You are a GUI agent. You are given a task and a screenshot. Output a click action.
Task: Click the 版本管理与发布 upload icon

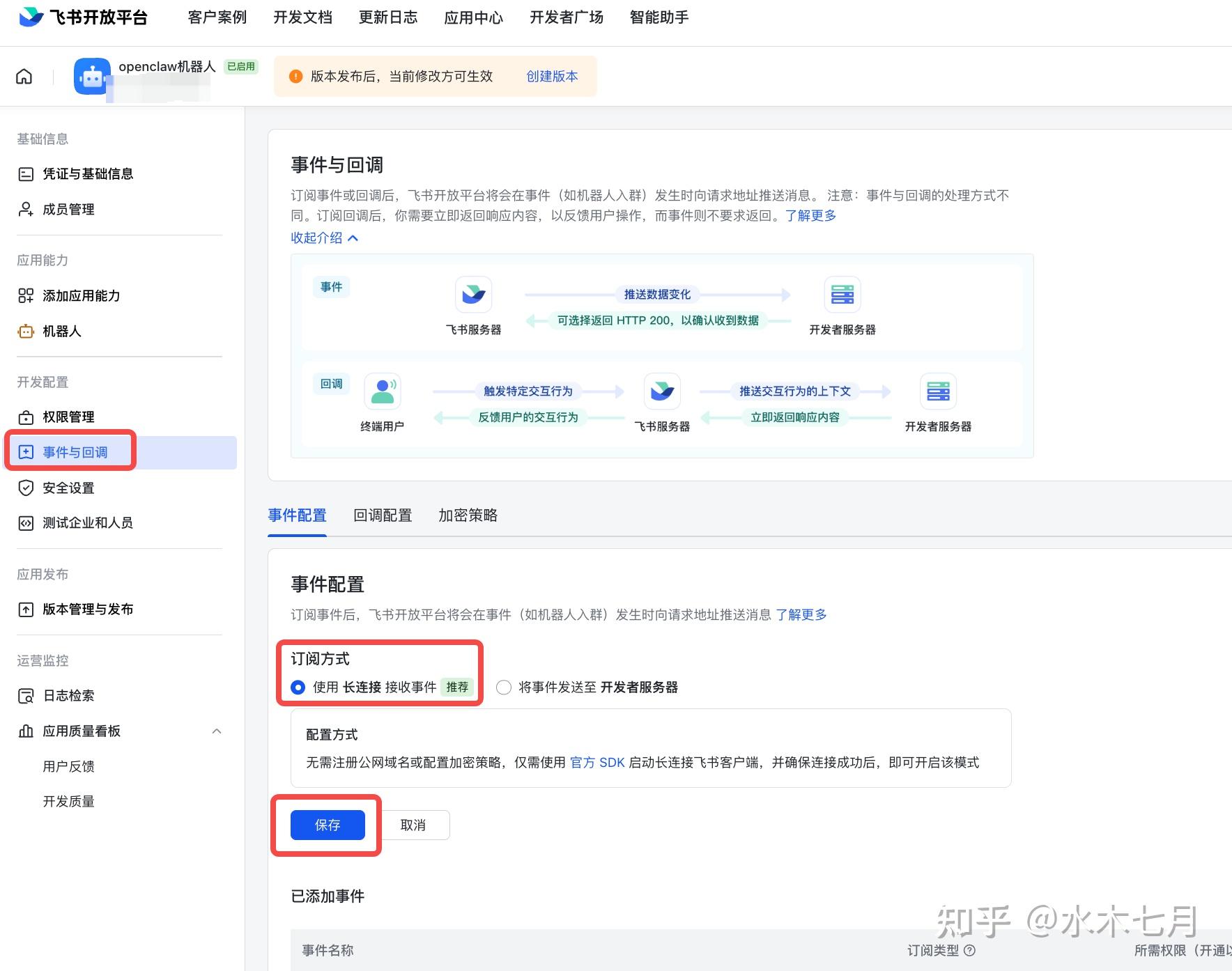26,609
